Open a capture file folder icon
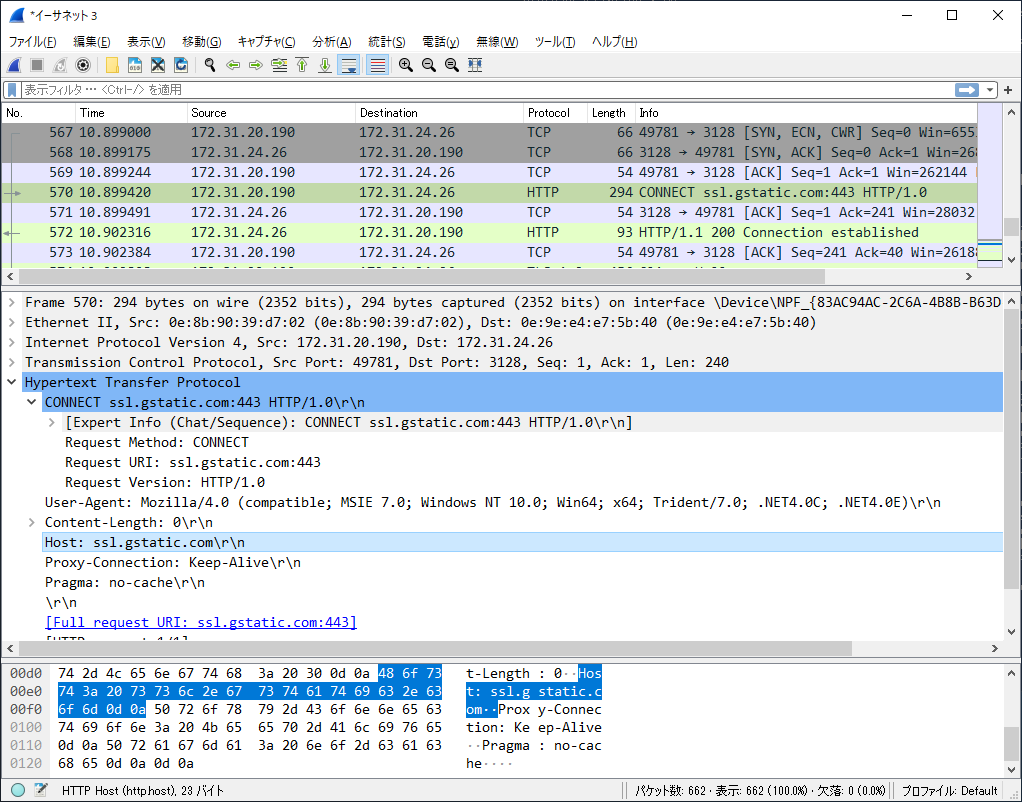The image size is (1022, 802). click(112, 65)
